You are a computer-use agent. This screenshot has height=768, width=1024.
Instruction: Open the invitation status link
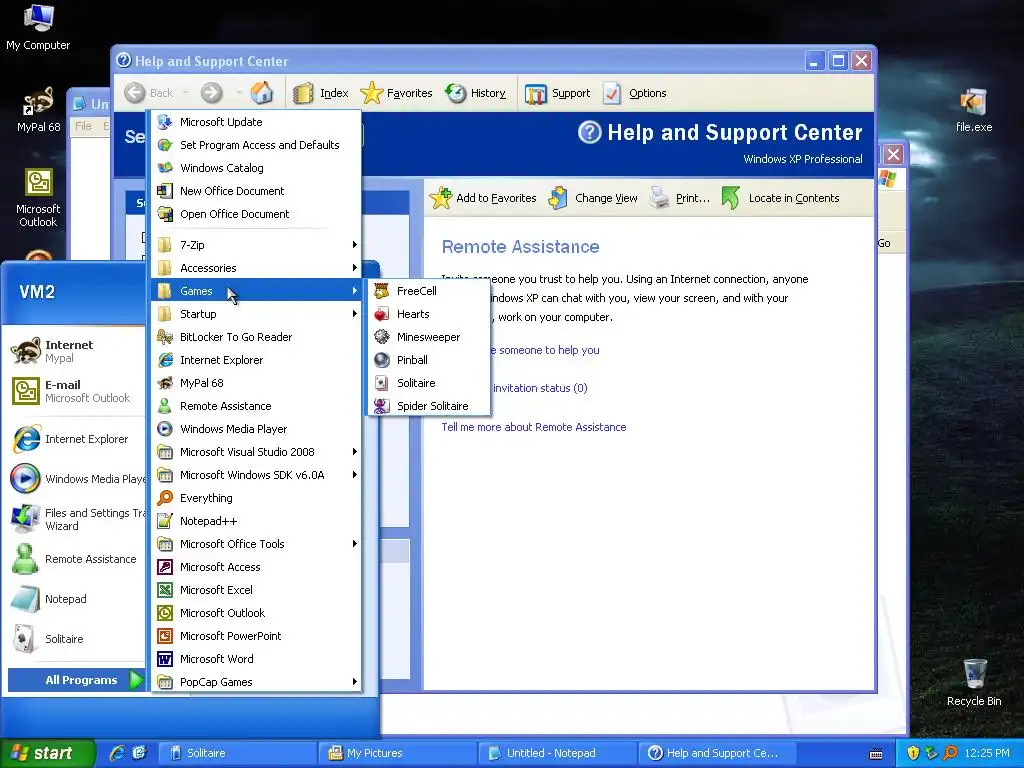540,388
